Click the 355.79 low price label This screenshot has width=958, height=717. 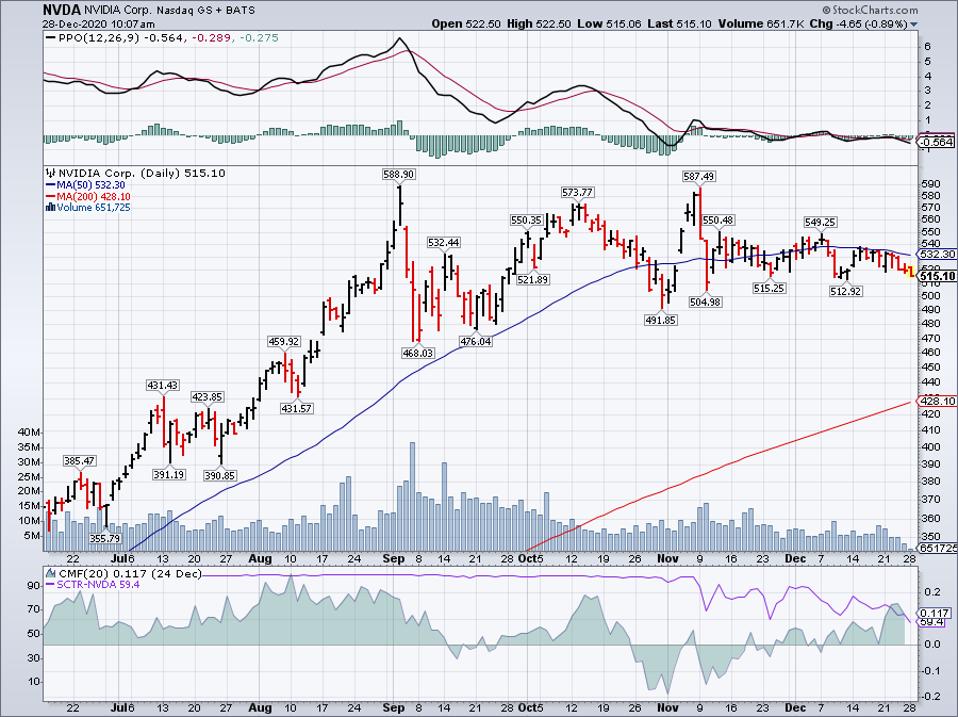pyautogui.click(x=105, y=538)
